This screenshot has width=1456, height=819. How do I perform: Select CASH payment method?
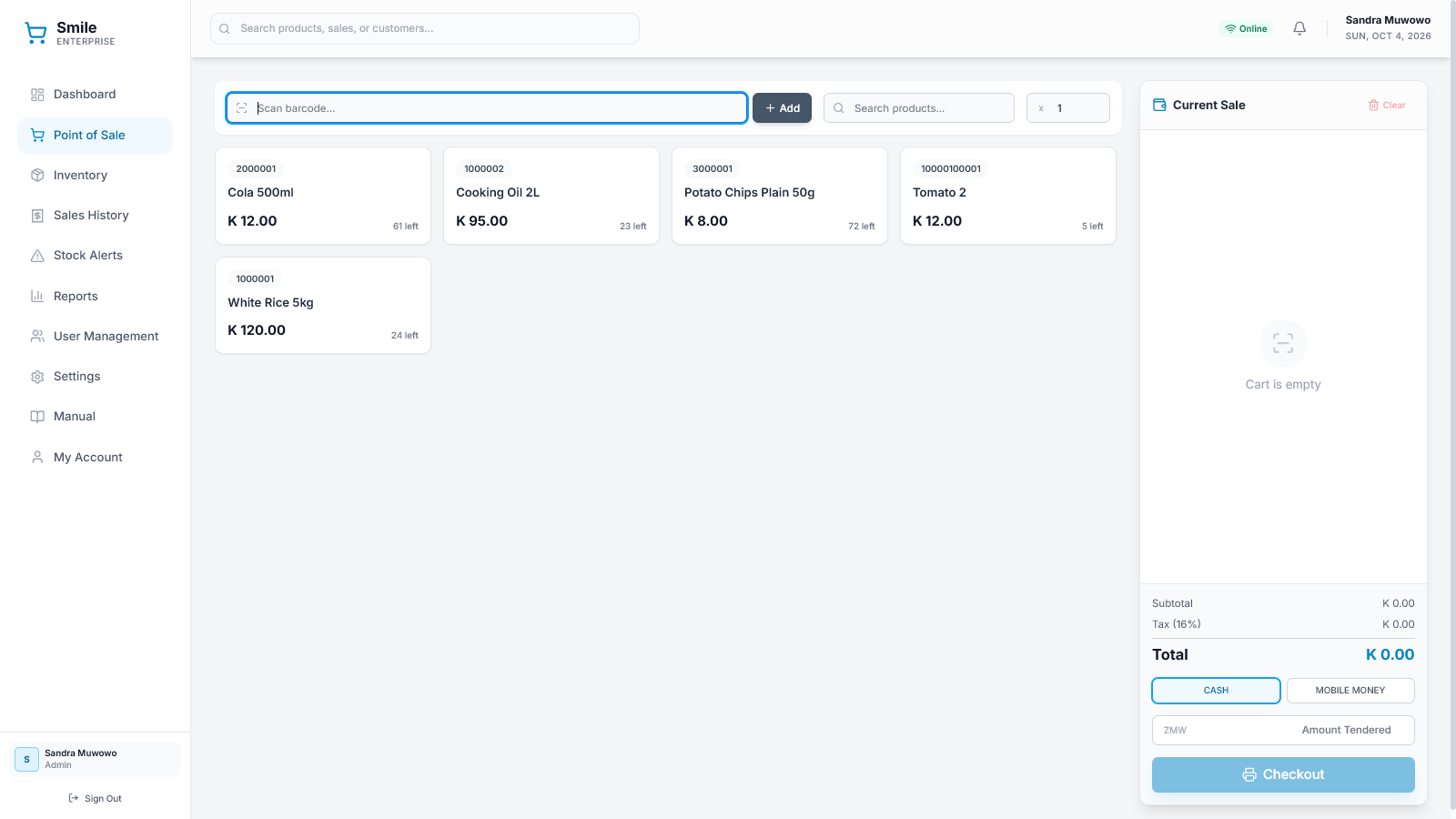pos(1216,691)
